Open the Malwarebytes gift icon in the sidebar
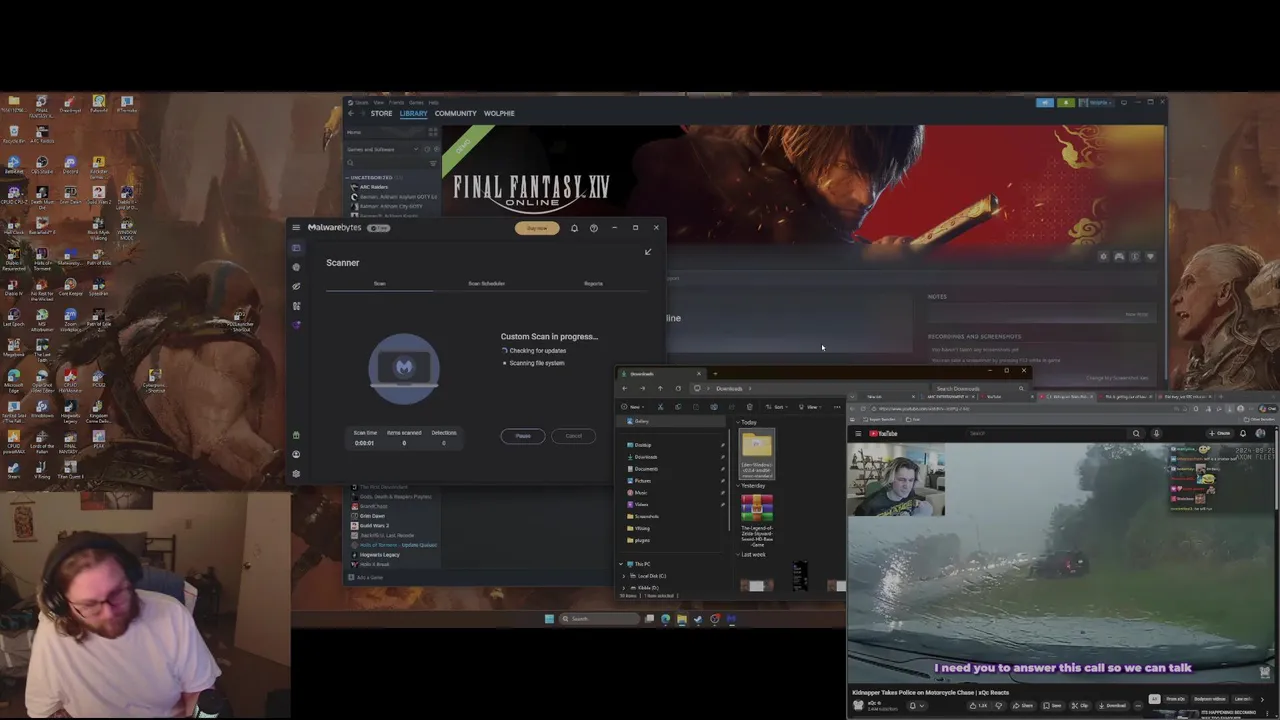Image resolution: width=1280 pixels, height=720 pixels. tap(296, 435)
